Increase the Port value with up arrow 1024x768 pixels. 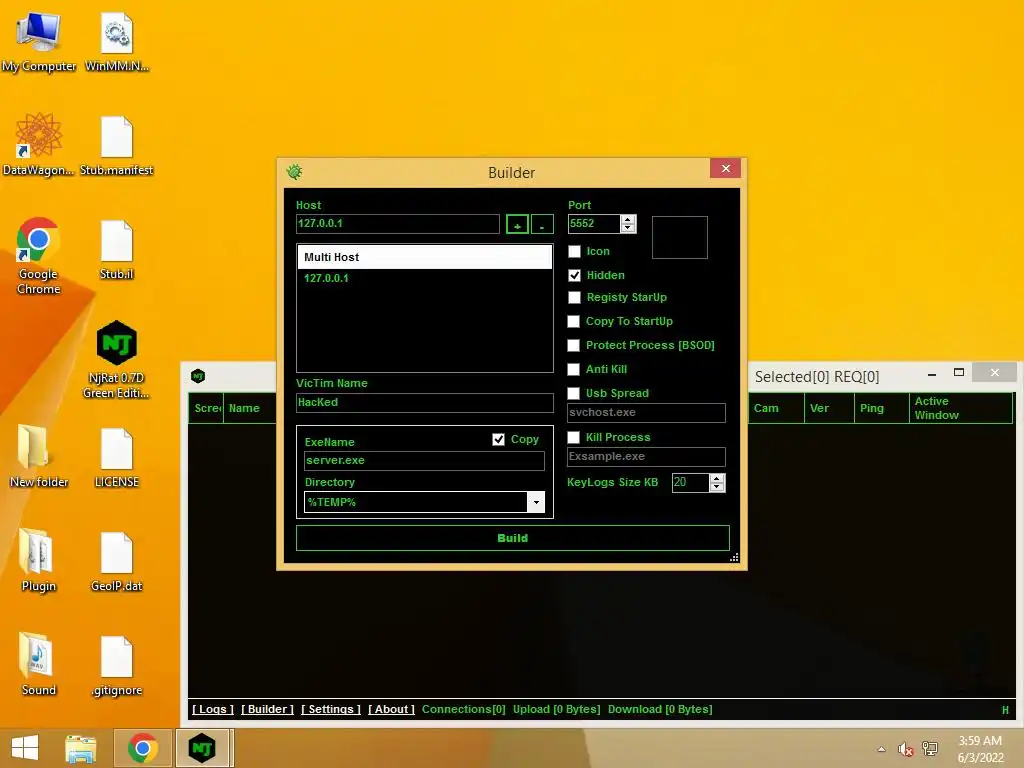point(628,219)
